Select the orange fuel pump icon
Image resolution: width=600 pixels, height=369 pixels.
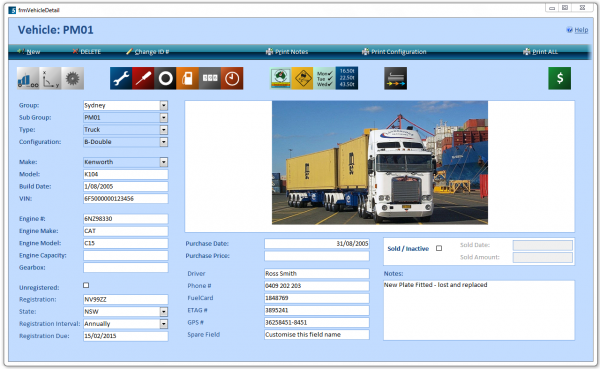[x=188, y=78]
